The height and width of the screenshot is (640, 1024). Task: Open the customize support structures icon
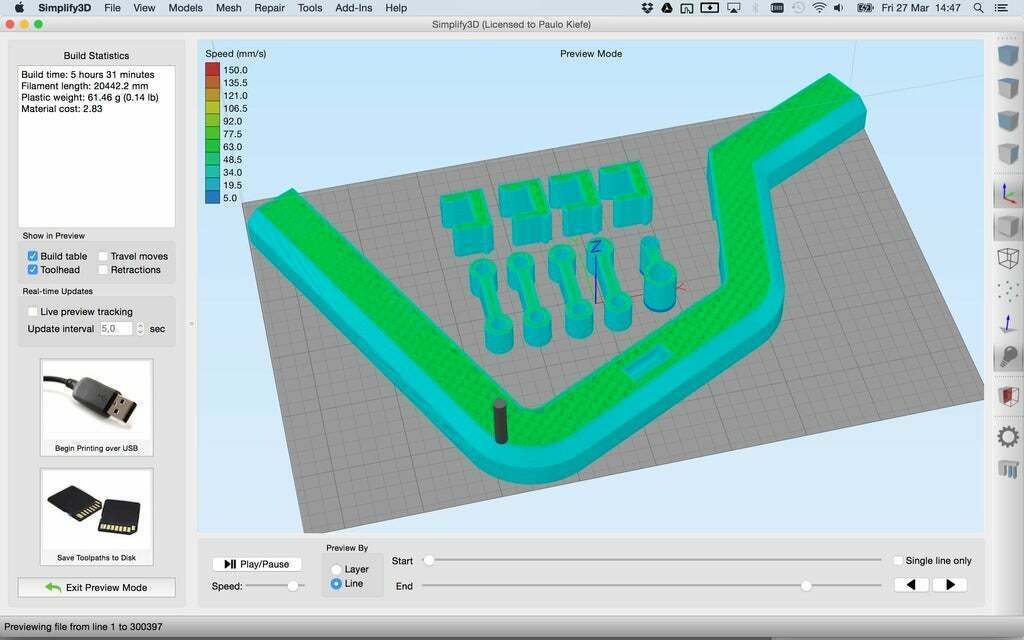click(1008, 468)
